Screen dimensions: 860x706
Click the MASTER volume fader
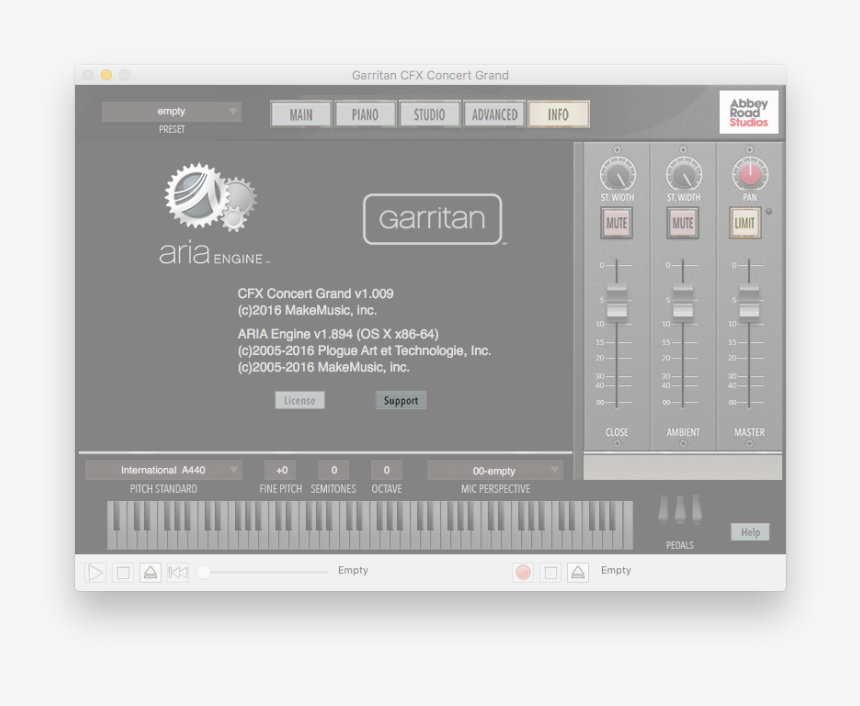coord(750,301)
